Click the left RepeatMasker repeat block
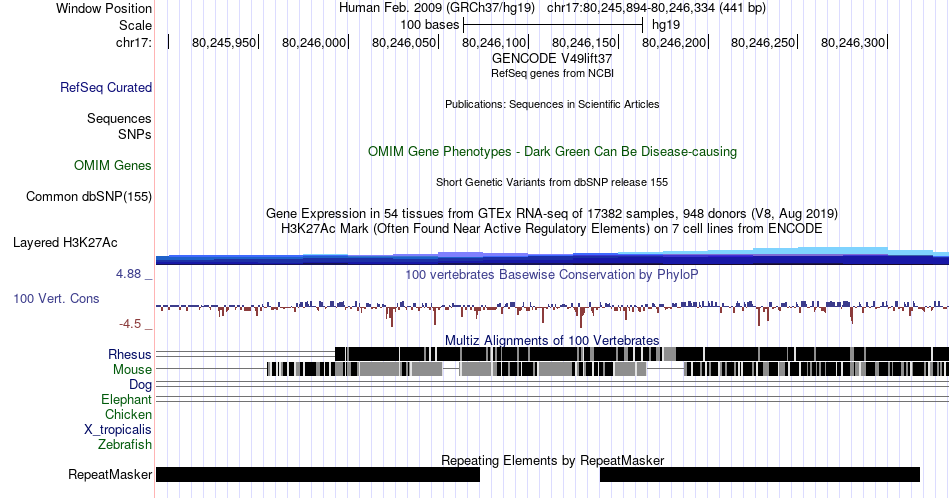The height and width of the screenshot is (498, 950). pyautogui.click(x=317, y=474)
